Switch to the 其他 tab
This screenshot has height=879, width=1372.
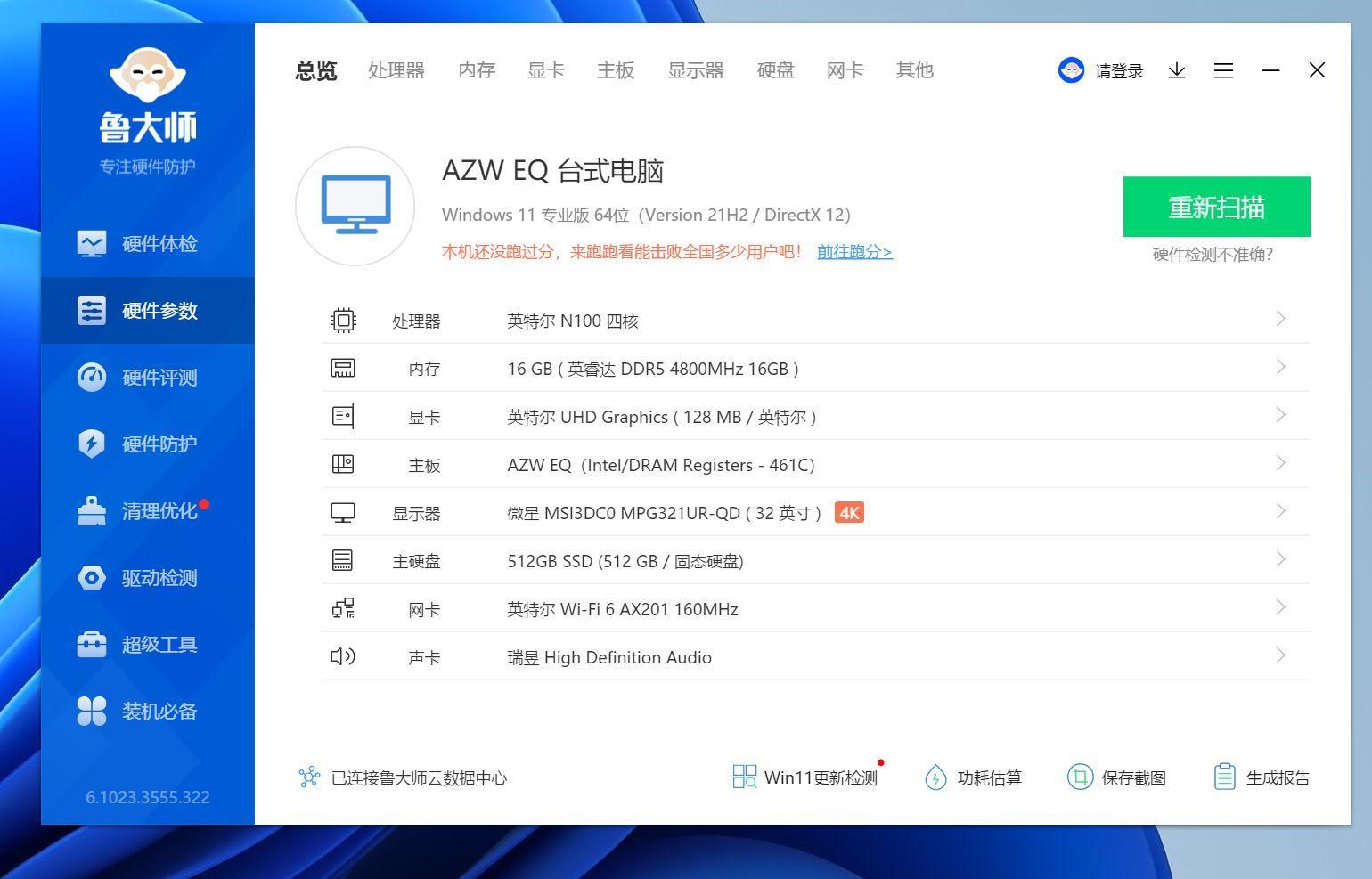pyautogui.click(x=915, y=70)
